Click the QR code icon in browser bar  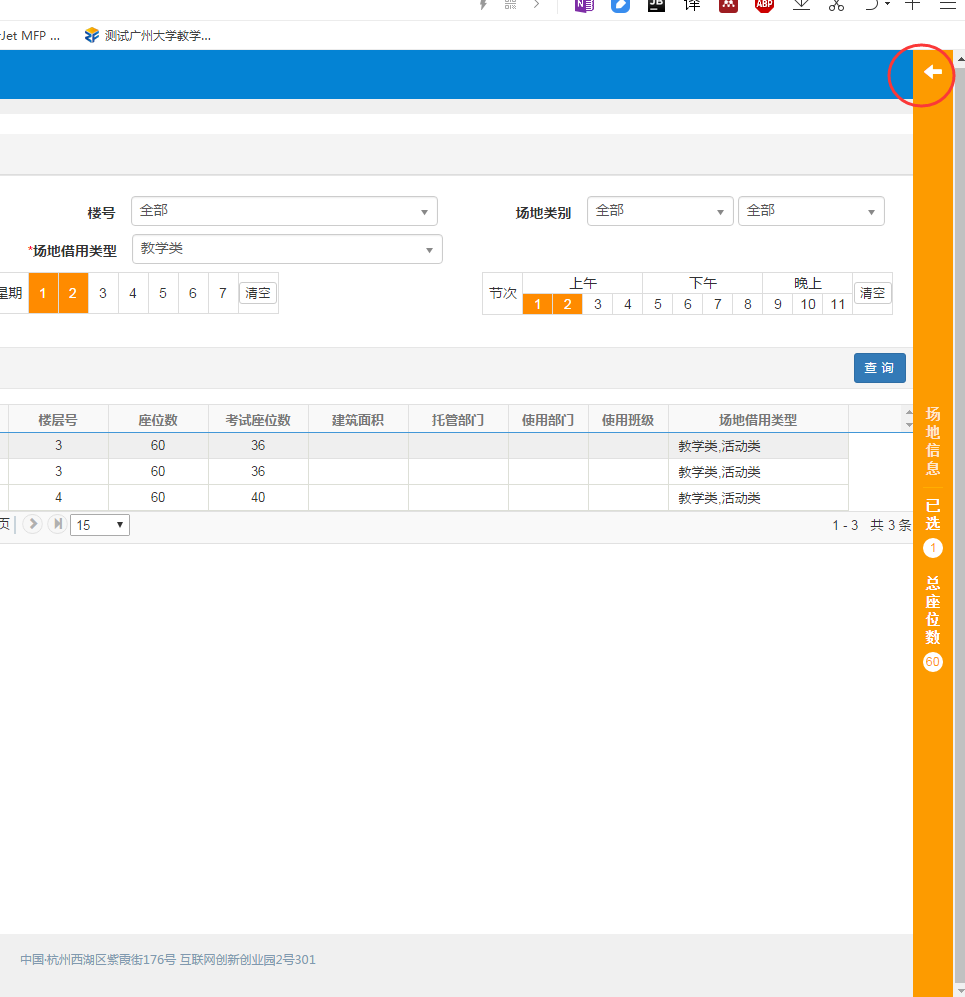pos(510,5)
